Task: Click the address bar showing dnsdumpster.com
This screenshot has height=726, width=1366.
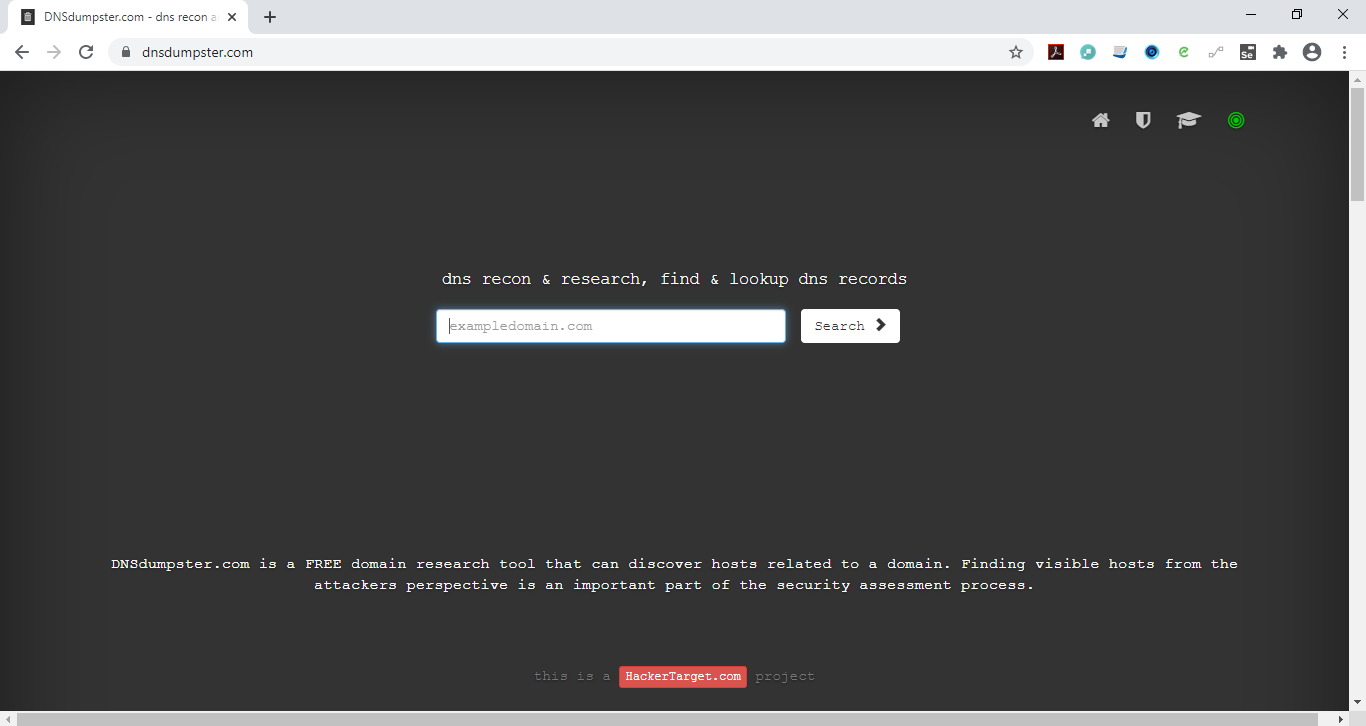Action: click(570, 52)
